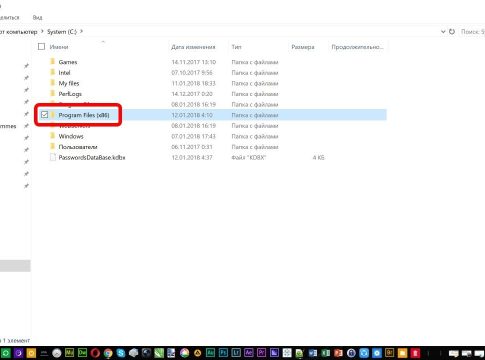Launch Google Chrome from the taskbar
The height and width of the screenshot is (360, 485).
pyautogui.click(x=108, y=353)
